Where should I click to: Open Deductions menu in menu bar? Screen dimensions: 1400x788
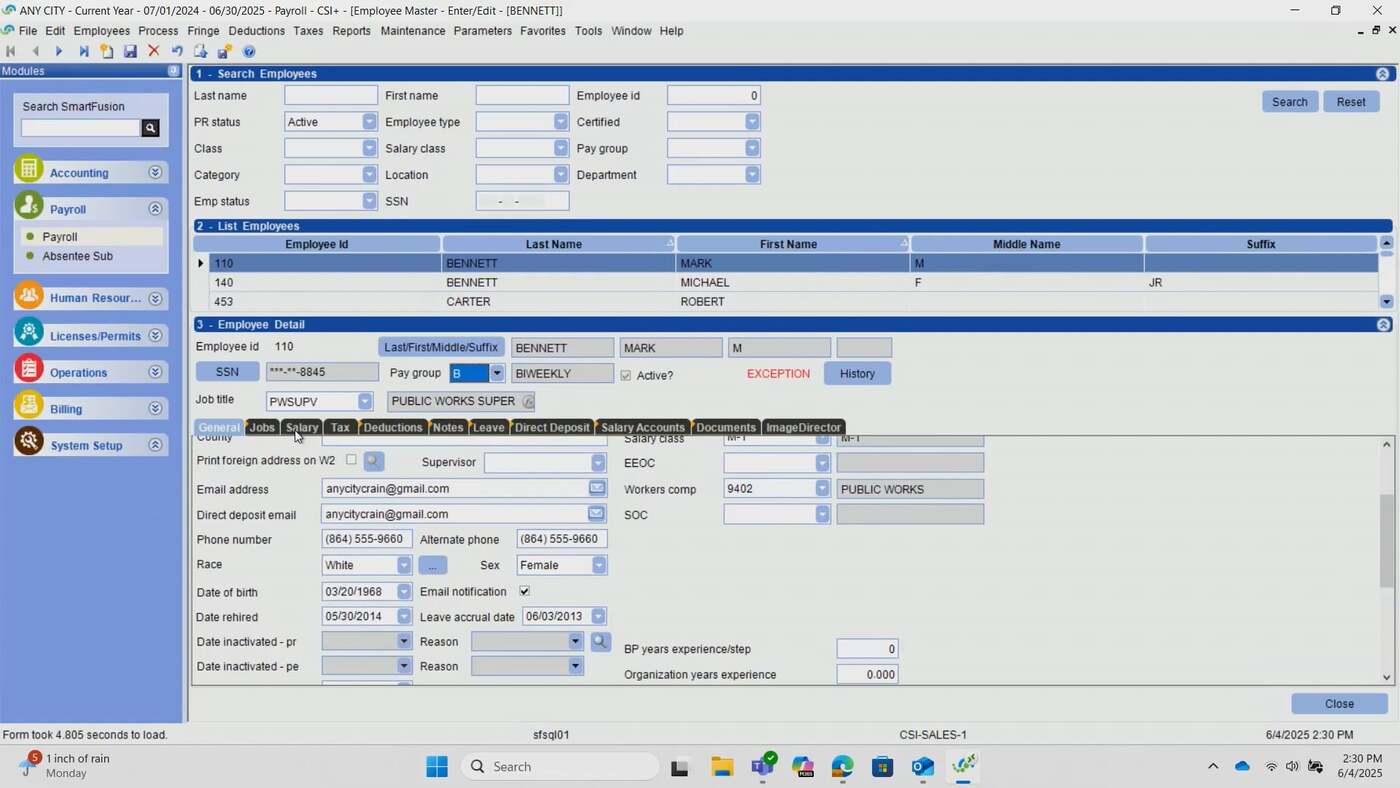click(257, 31)
